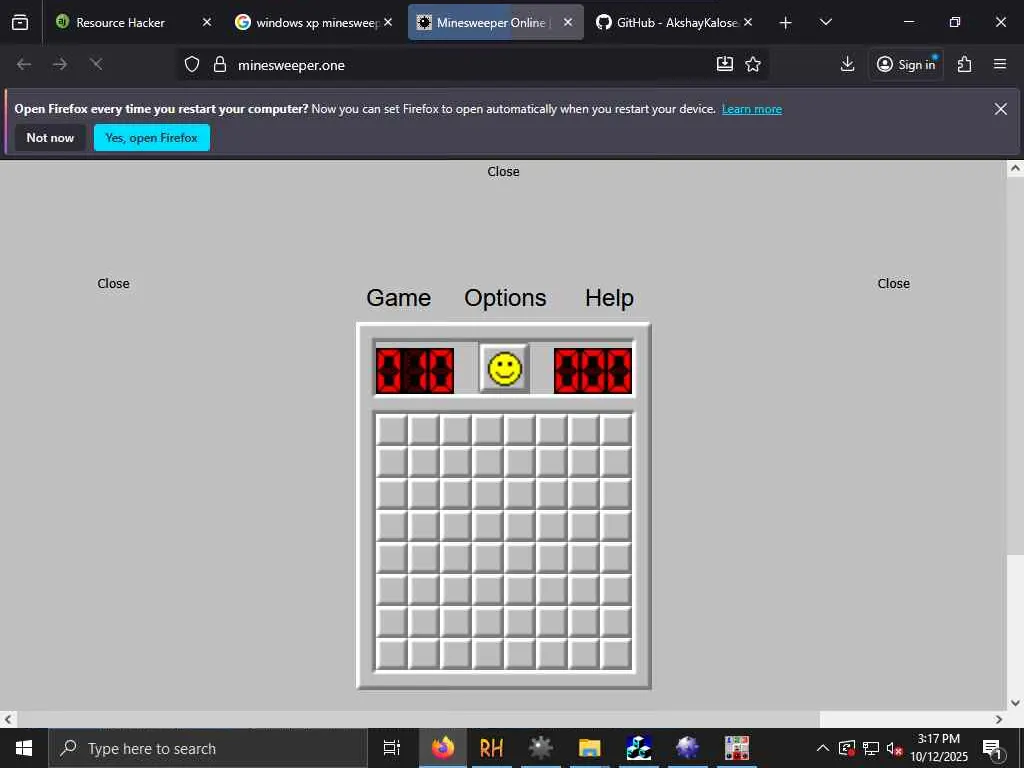This screenshot has height=768, width=1024.
Task: Click the Sign in button
Action: click(x=906, y=64)
